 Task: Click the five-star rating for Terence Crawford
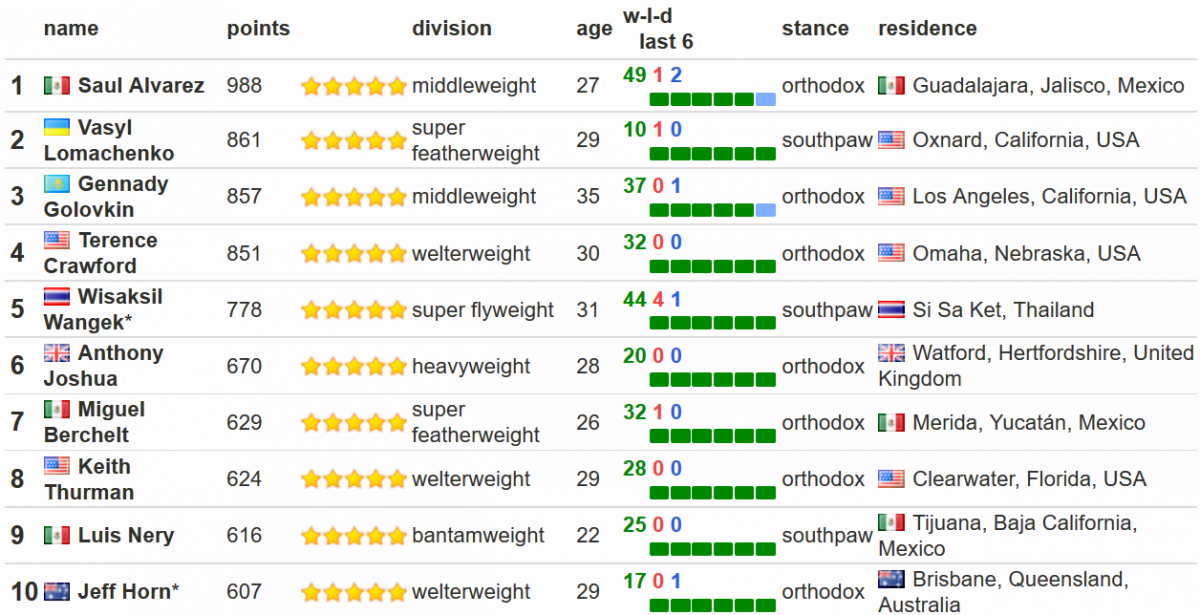coord(354,254)
